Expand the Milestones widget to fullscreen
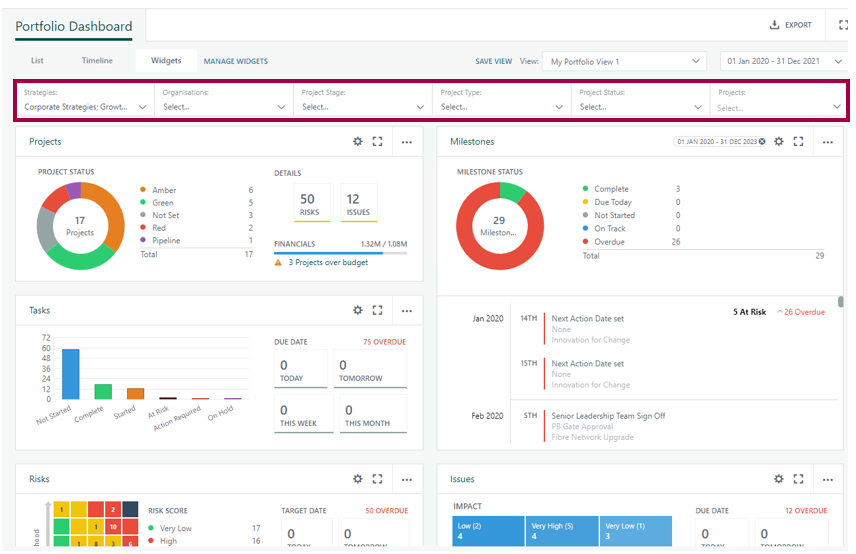Viewport: 856px width, 554px height. tap(799, 141)
